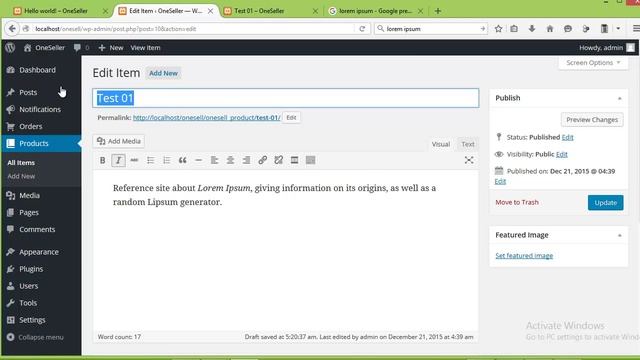Enter distraction-free writing mode
The height and width of the screenshot is (360, 640).
pos(469,160)
